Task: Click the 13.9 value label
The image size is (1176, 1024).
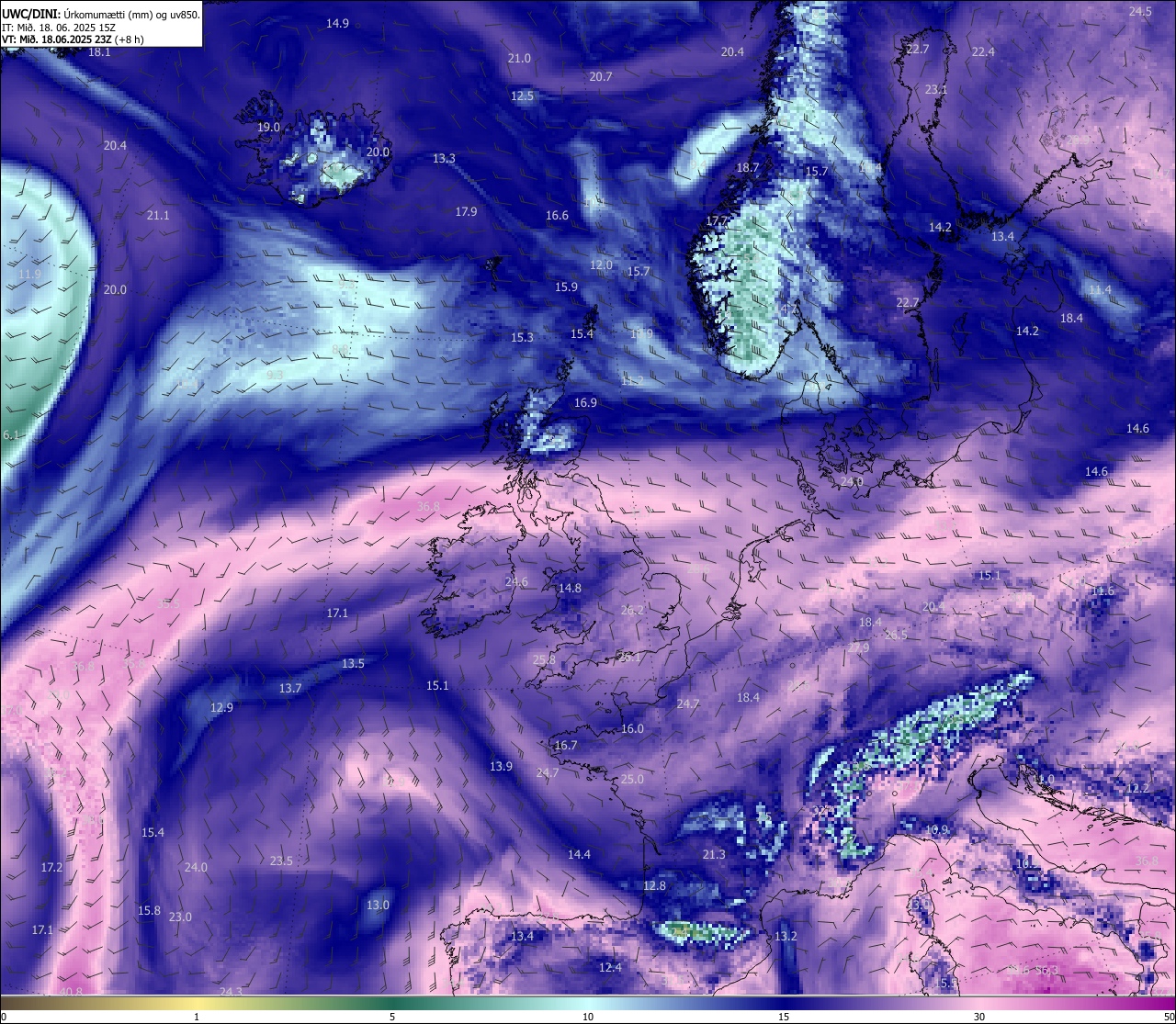Action: coord(501,767)
